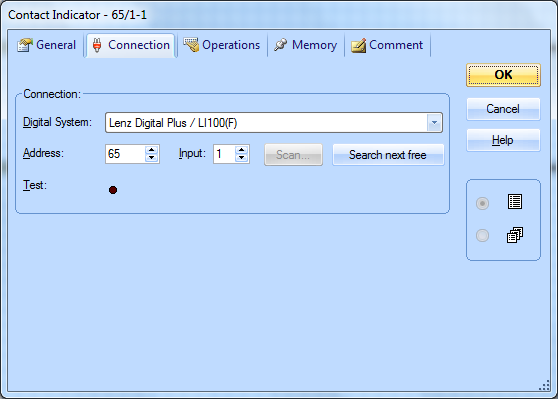Switch to the Operations tab
558x399 pixels.
tap(222, 45)
